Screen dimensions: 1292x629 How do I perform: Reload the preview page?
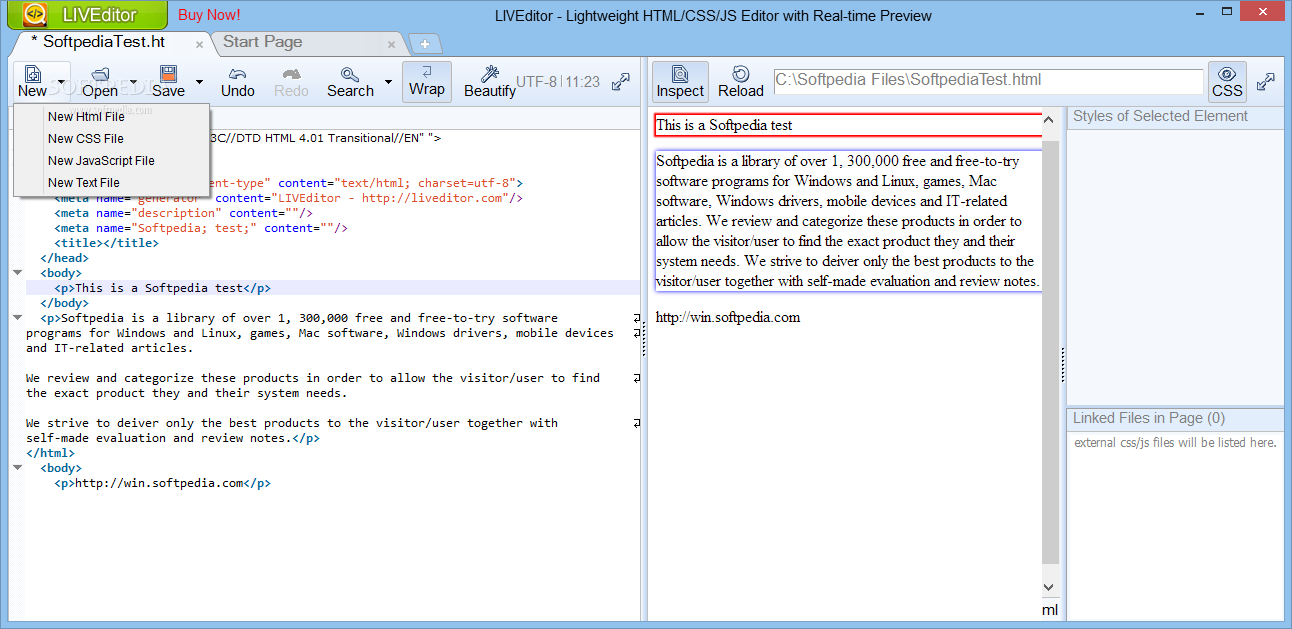pos(741,81)
